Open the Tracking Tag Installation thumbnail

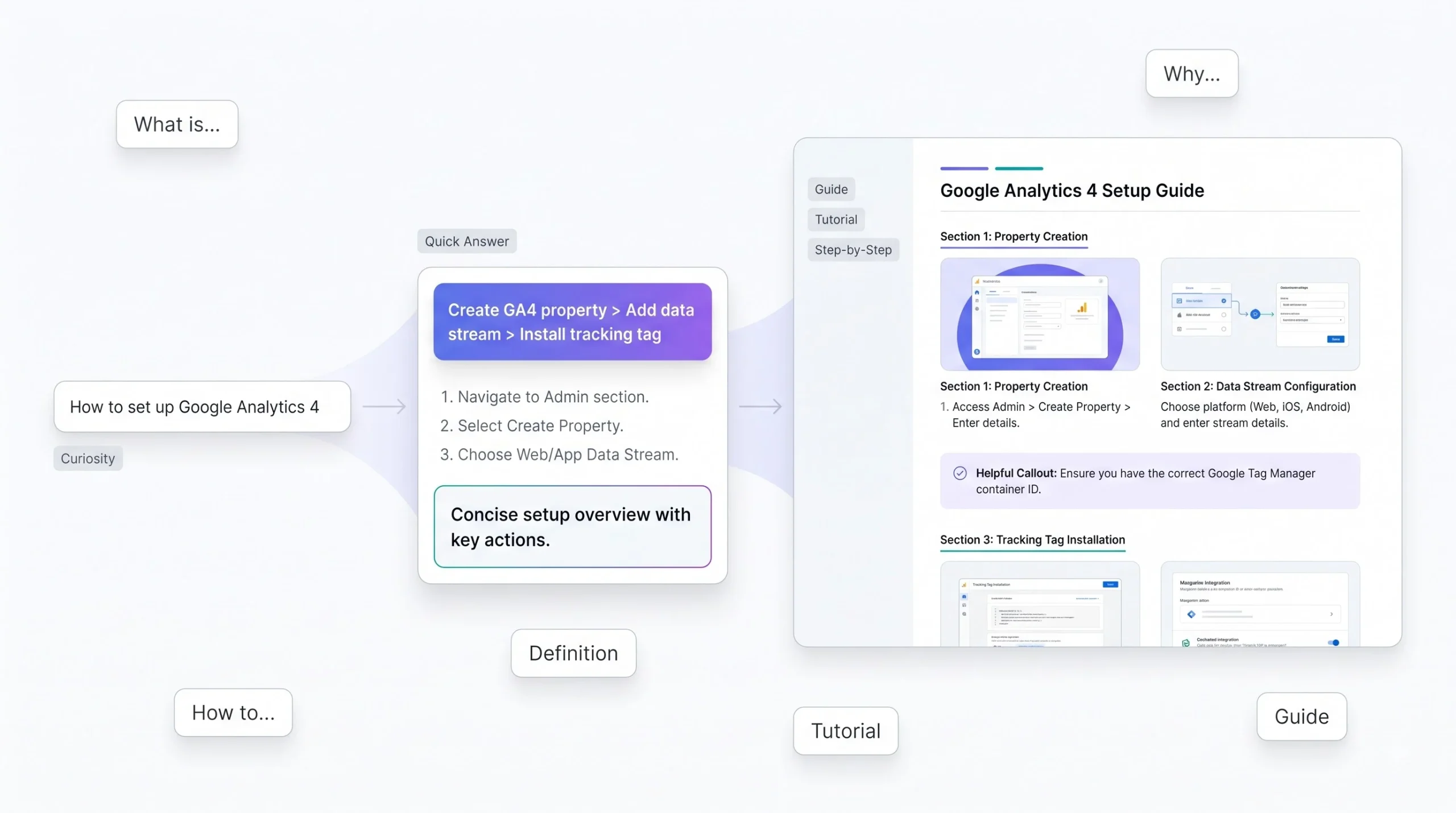coord(1040,604)
